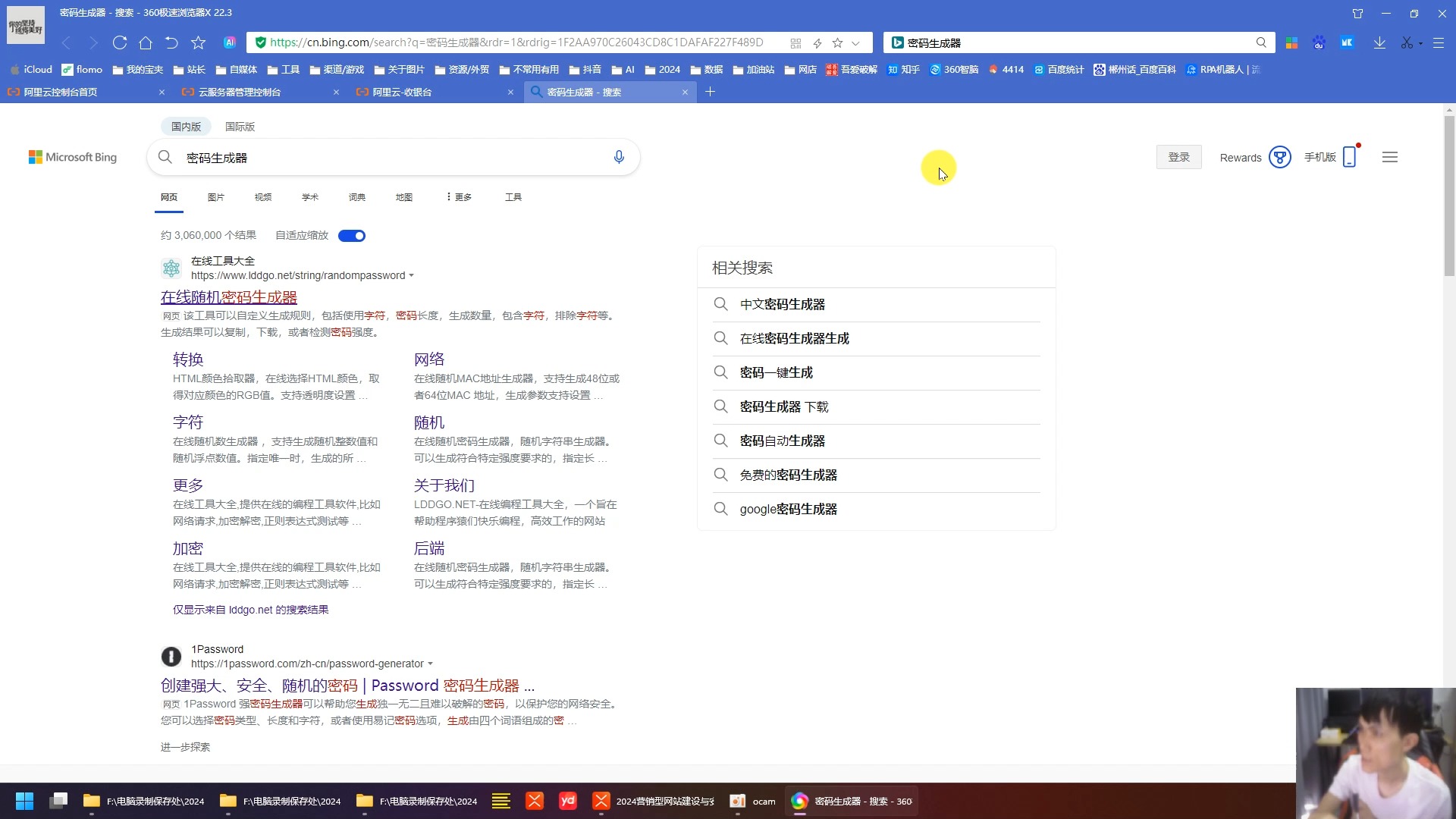This screenshot has height=819, width=1456.
Task: Open the 图片 search tab
Action: pyautogui.click(x=216, y=197)
